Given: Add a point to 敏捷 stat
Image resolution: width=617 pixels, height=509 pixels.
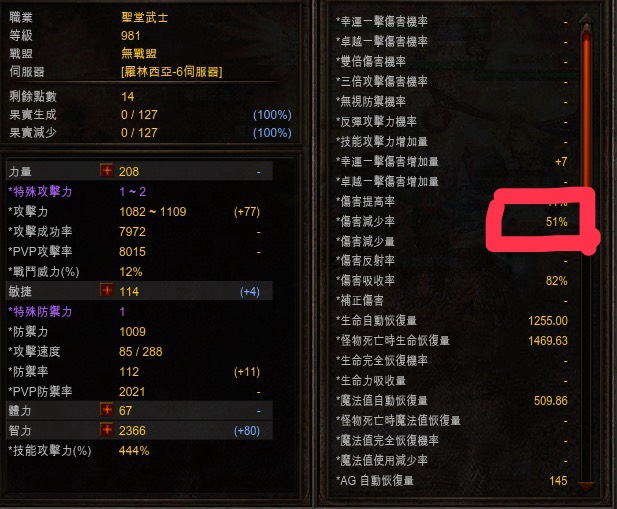Looking at the screenshot, I should click(106, 291).
